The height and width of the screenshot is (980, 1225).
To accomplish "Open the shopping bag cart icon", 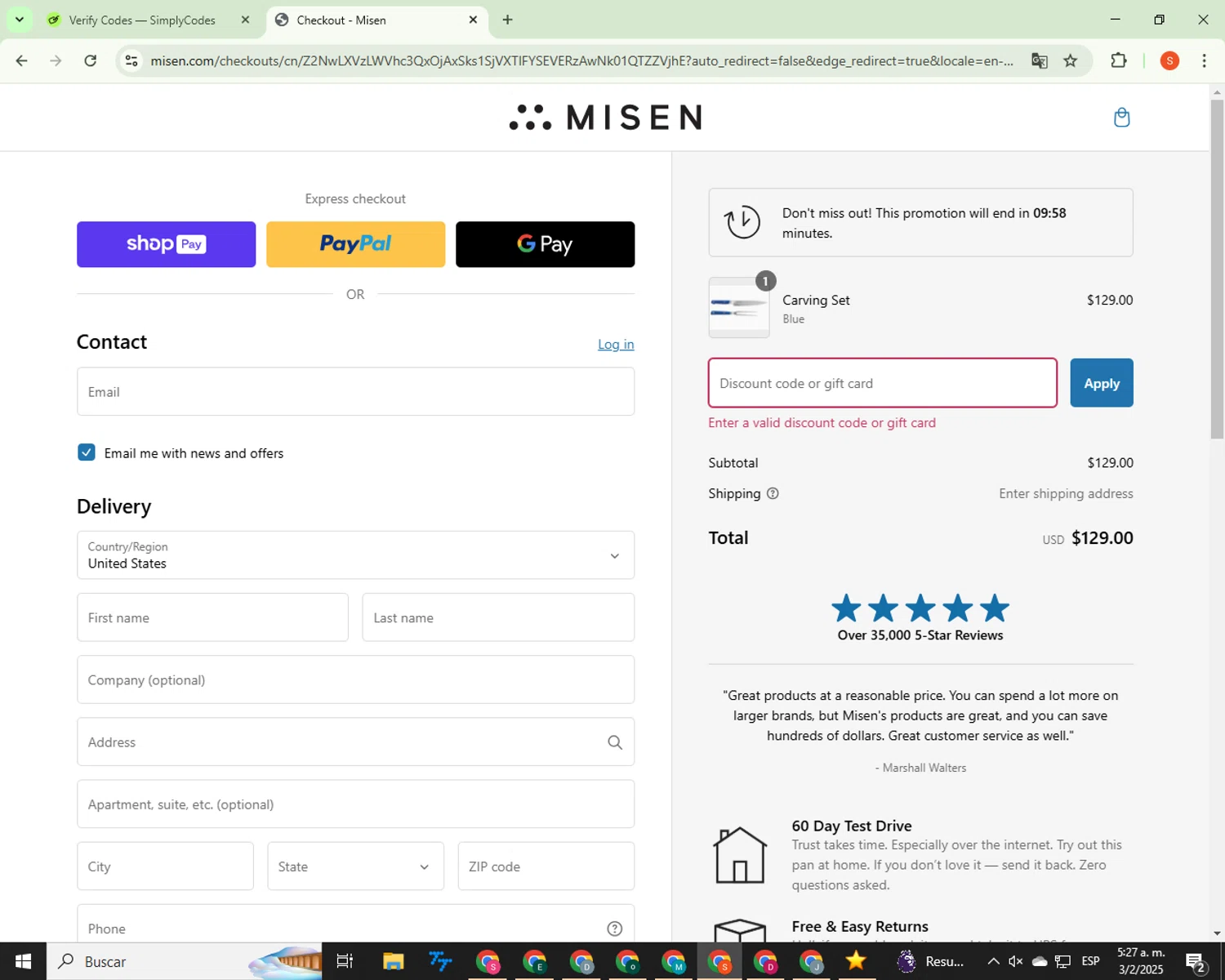I will [x=1122, y=118].
